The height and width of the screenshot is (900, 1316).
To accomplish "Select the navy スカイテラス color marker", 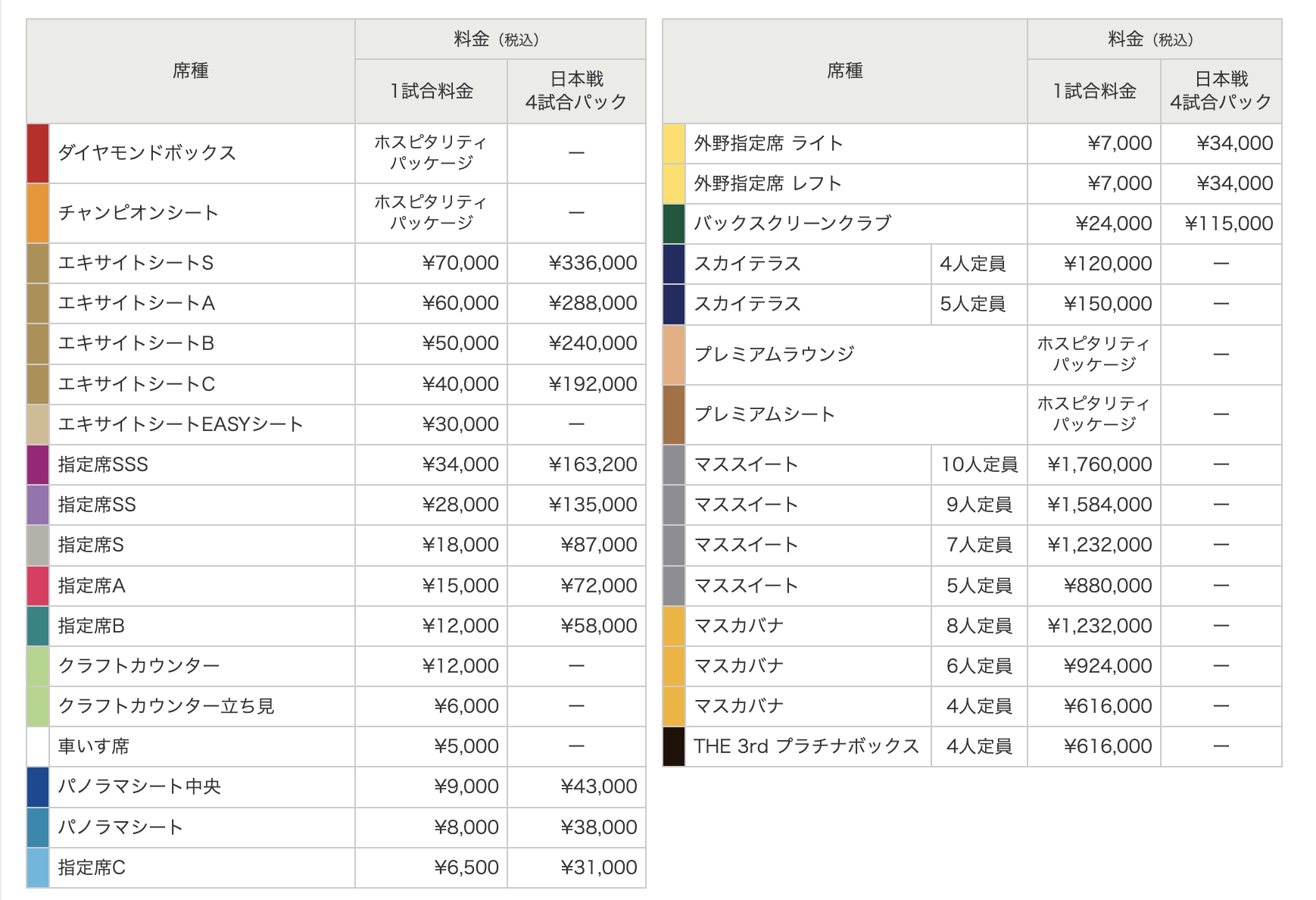I will pyautogui.click(x=672, y=264).
